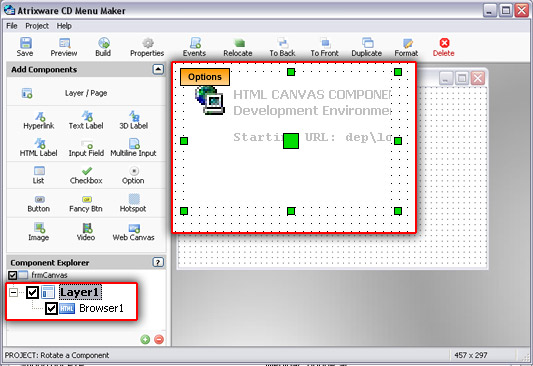Minimize the inner canvas form window
This screenshot has height=366, width=533.
[446, 78]
